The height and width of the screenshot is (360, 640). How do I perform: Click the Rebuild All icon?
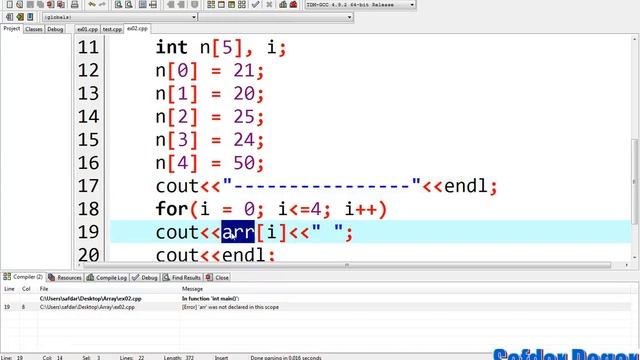[242, 4]
